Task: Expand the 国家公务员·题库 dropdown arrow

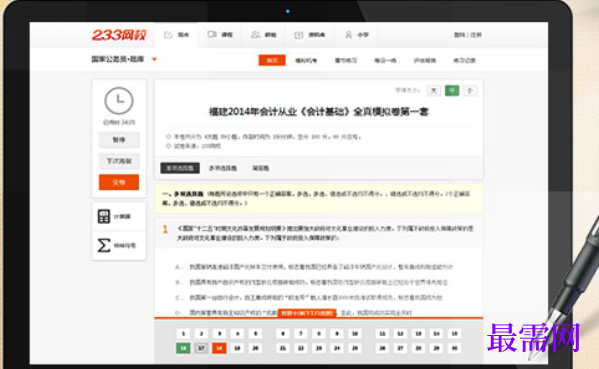Action: point(154,59)
